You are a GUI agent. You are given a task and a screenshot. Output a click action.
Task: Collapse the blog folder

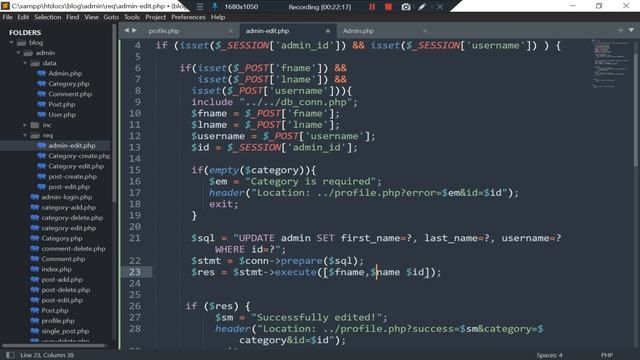[11, 42]
